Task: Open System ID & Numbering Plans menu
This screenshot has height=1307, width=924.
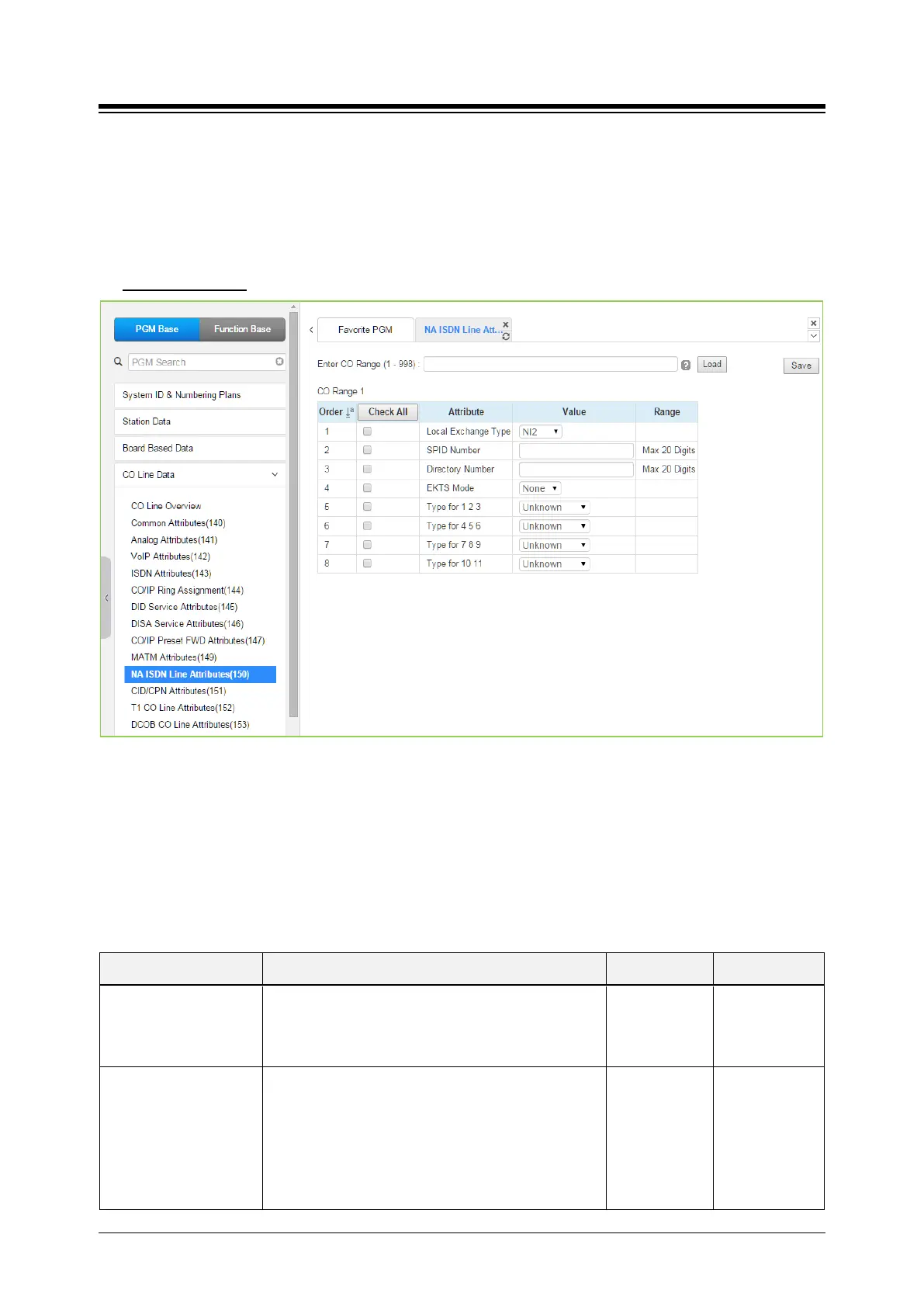Action: 199,395
